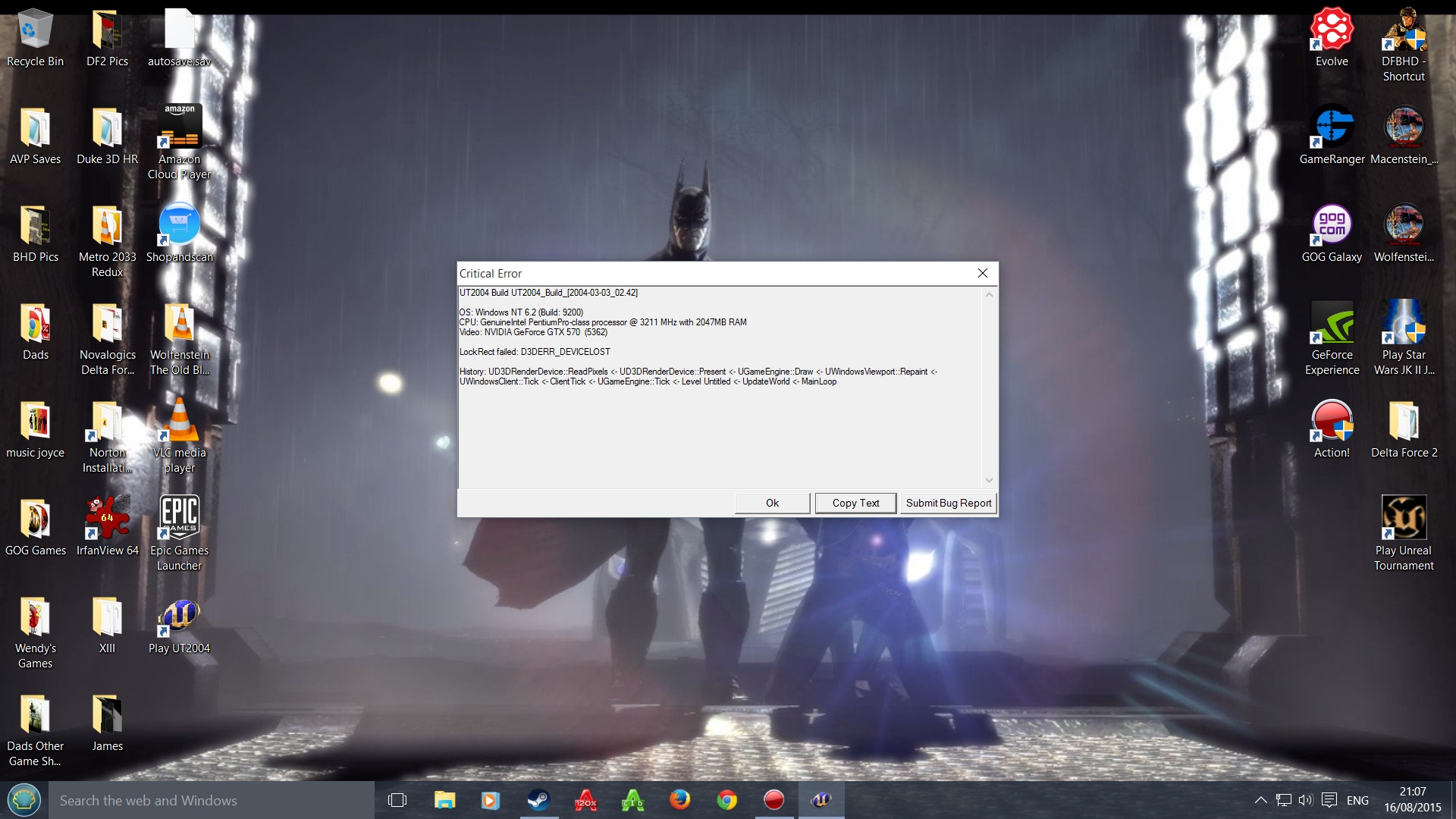Screen dimensions: 1456x819
Task: Click the LockRect failed D3DERR_DEVICELOST line
Action: tap(535, 352)
